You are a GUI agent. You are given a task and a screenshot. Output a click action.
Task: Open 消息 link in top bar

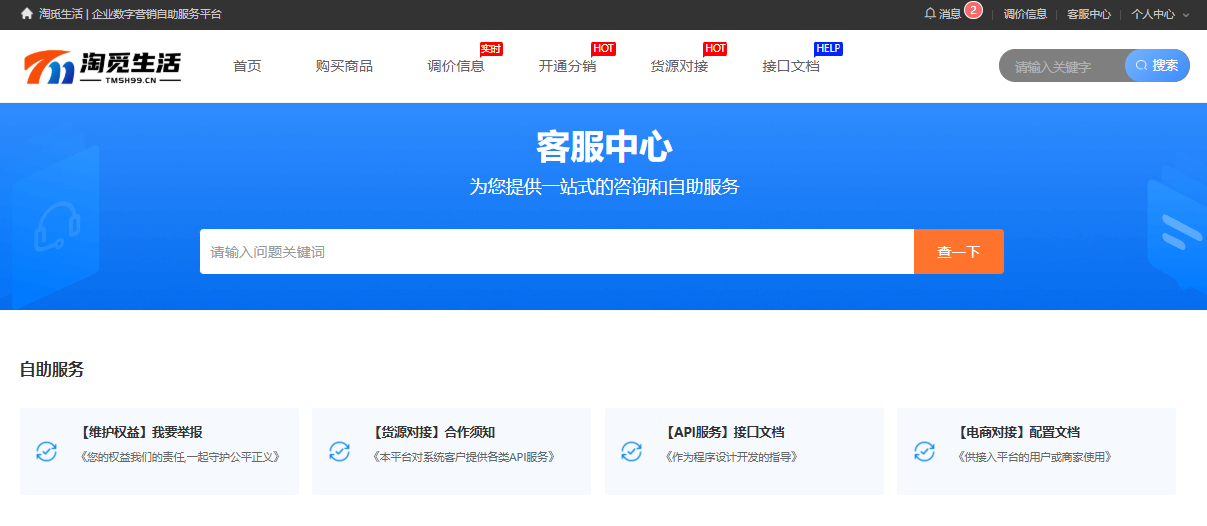[x=950, y=14]
